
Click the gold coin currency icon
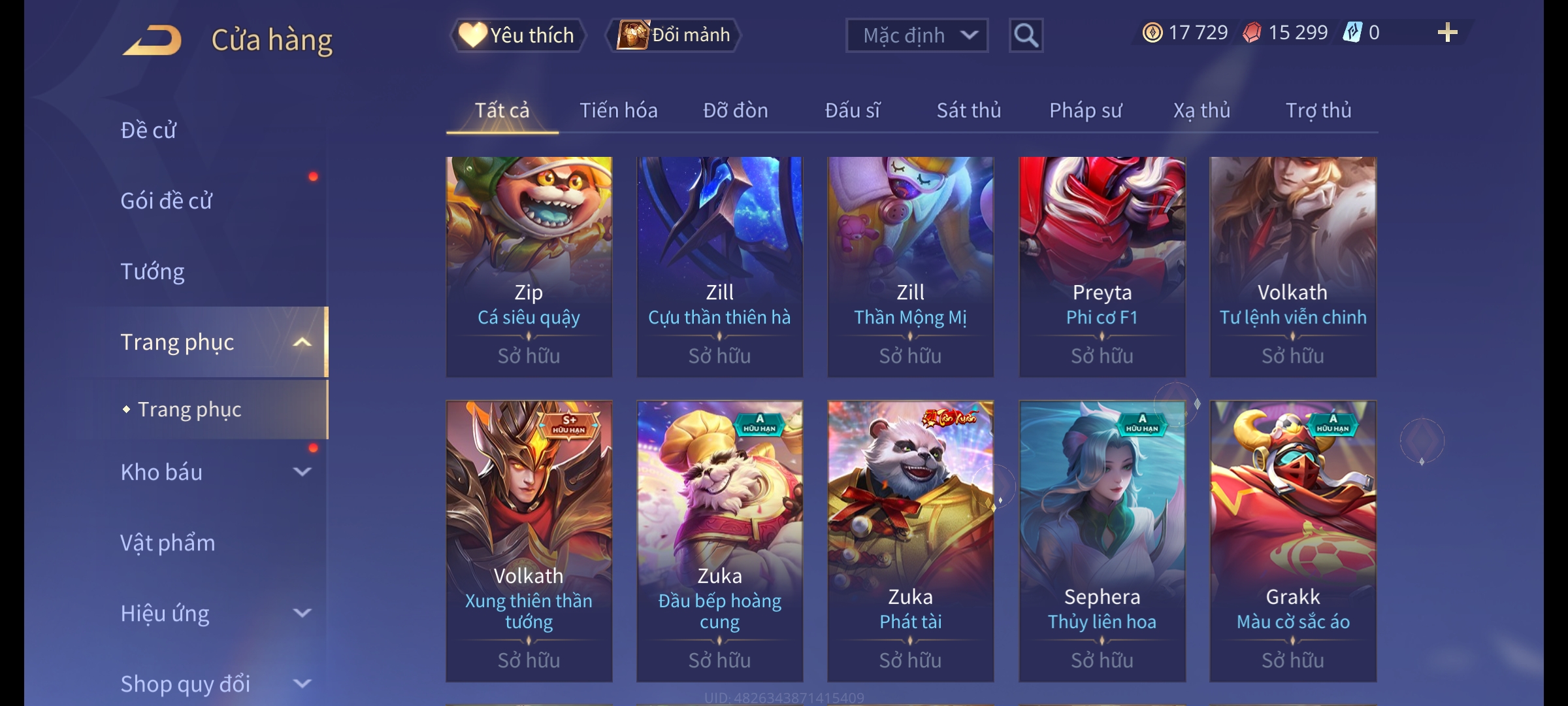pyautogui.click(x=1152, y=33)
